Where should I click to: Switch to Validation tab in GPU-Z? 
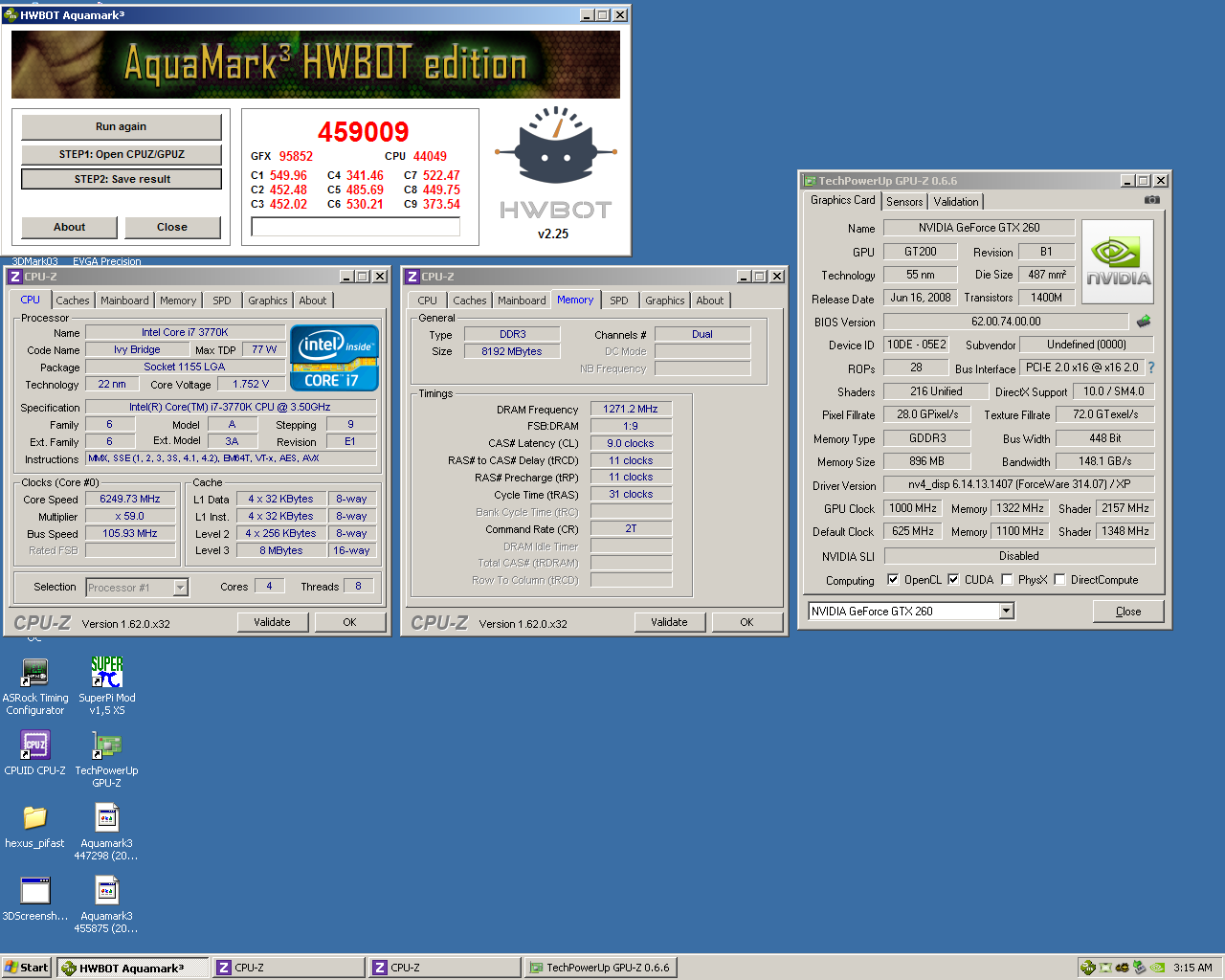[x=956, y=202]
